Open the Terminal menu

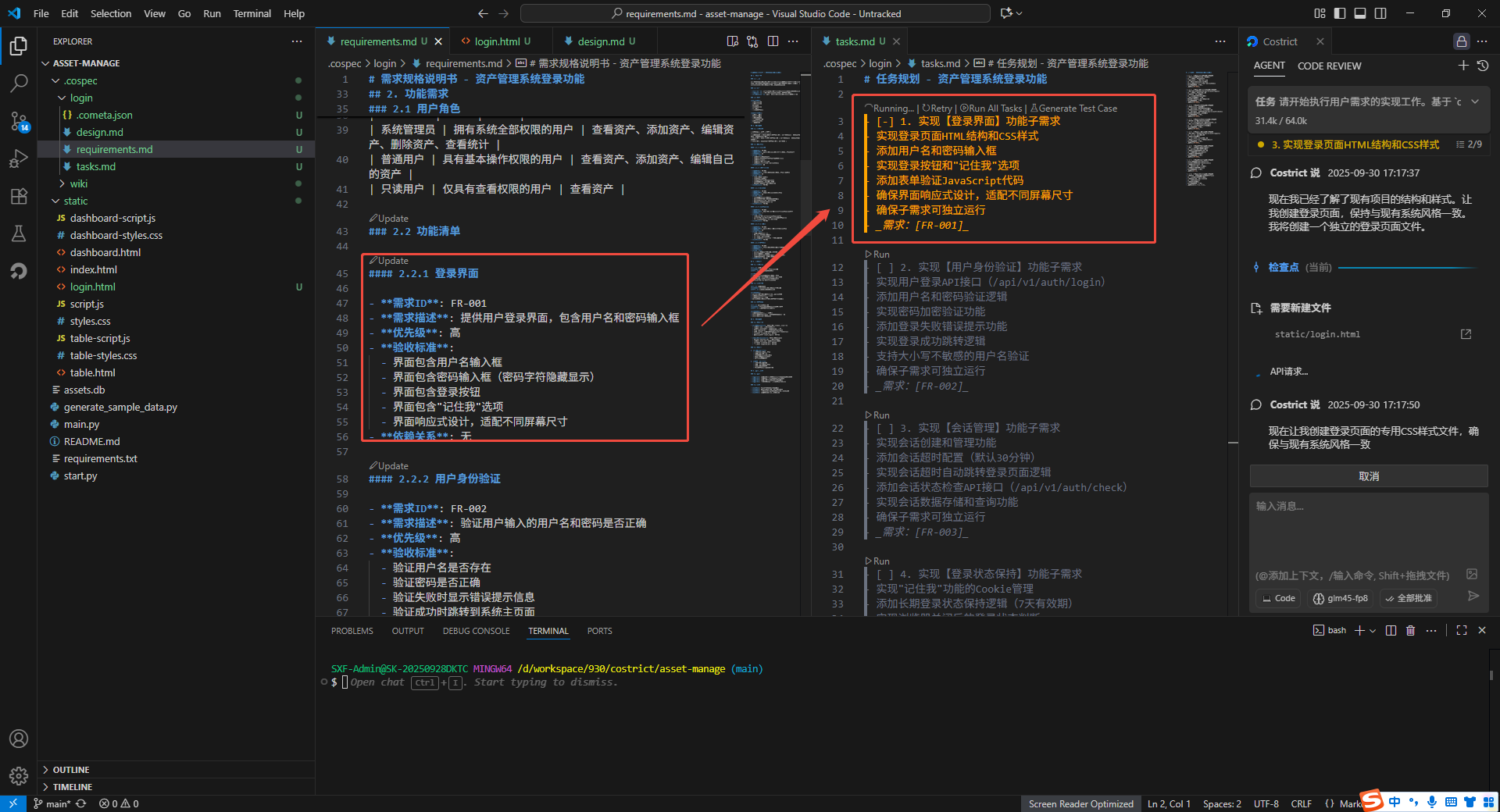[x=252, y=13]
